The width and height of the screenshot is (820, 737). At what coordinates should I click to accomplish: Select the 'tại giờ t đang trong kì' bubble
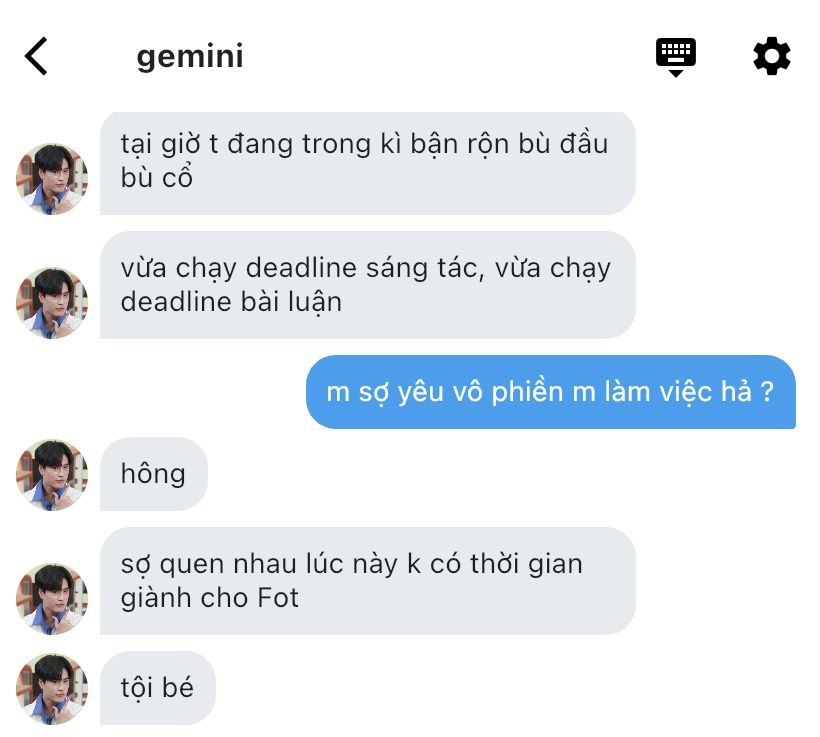pyautogui.click(x=368, y=163)
